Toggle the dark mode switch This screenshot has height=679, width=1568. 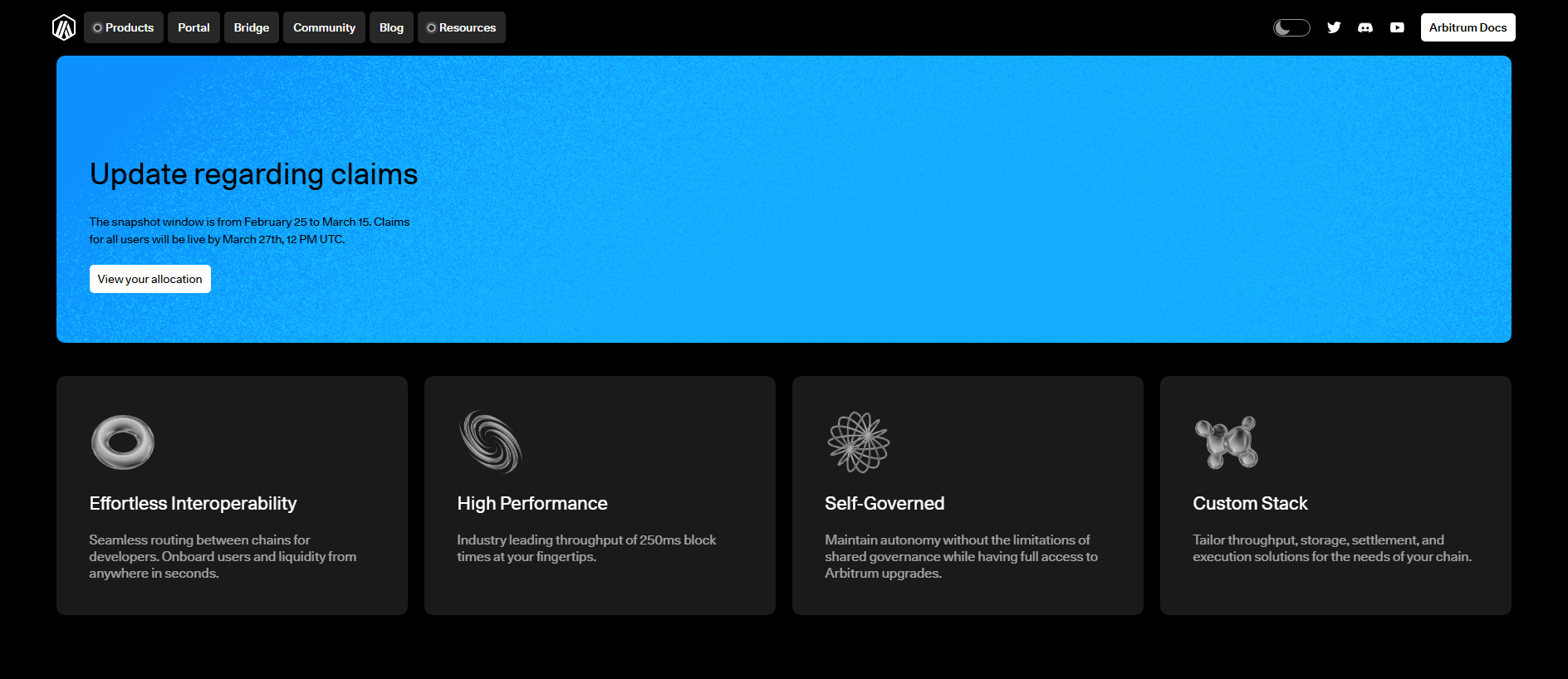tap(1291, 27)
